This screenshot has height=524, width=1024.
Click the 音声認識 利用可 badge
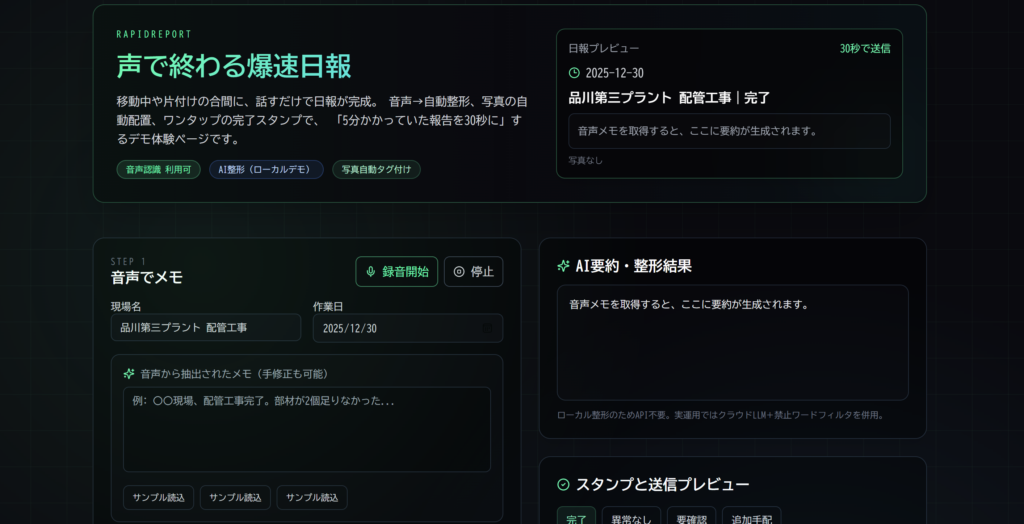pos(157,170)
